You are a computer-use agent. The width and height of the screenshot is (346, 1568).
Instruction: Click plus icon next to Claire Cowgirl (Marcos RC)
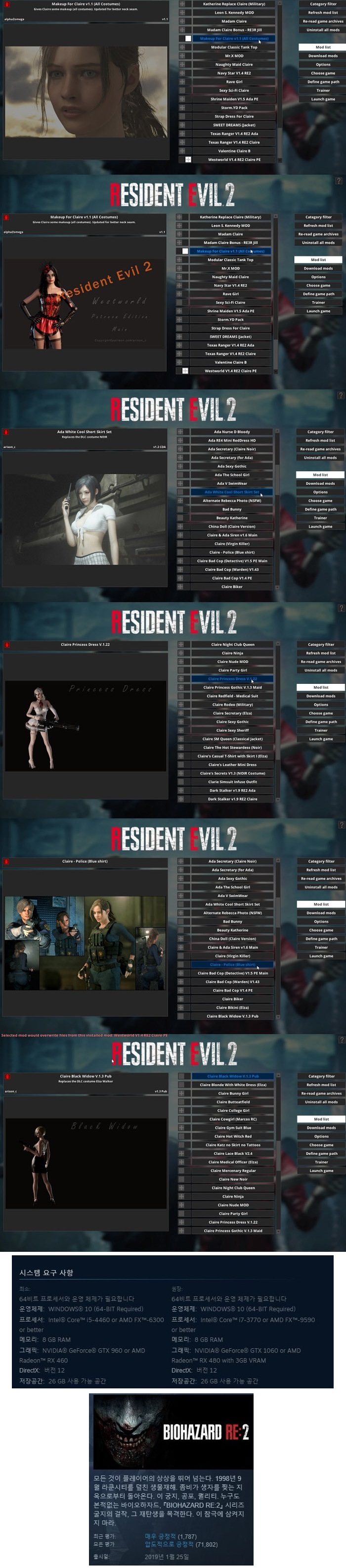(181, 1119)
